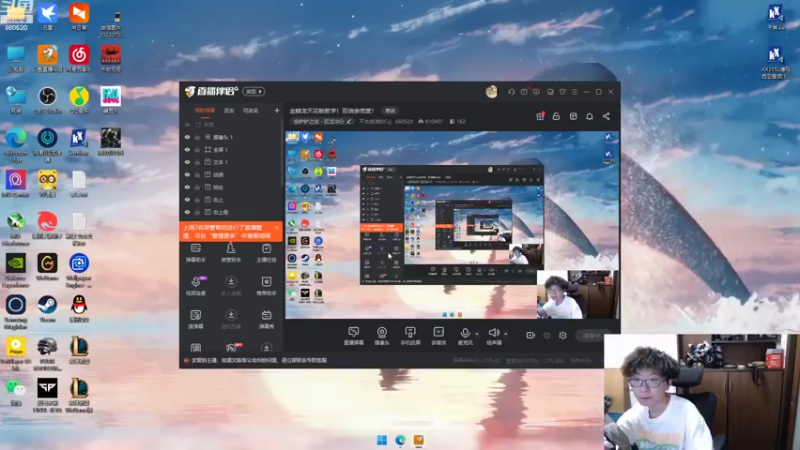The height and width of the screenshot is (450, 800).
Task: Toggle visibility of the last source row
Action: pos(187,212)
